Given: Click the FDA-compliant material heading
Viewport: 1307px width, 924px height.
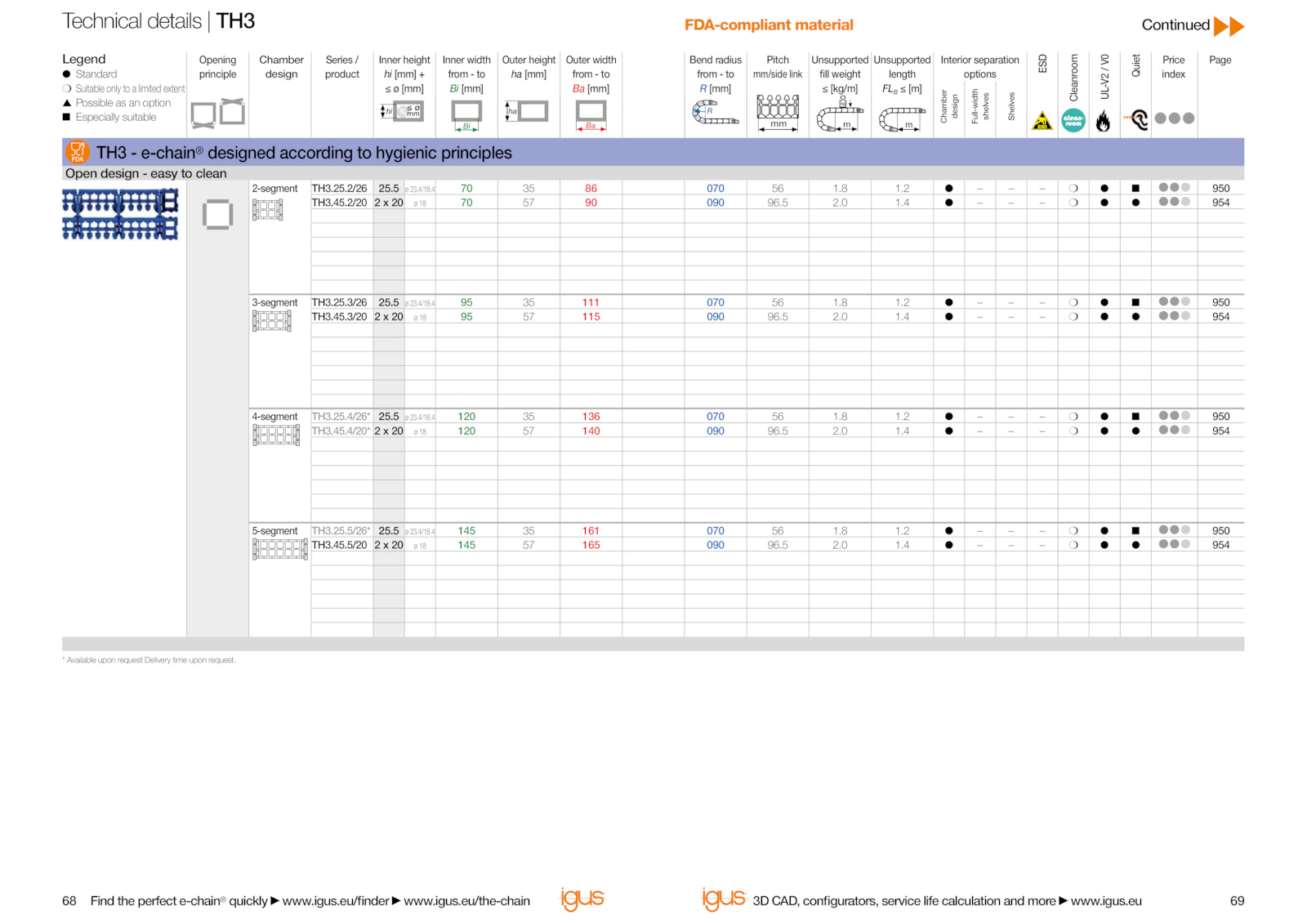Looking at the screenshot, I should coord(769,25).
